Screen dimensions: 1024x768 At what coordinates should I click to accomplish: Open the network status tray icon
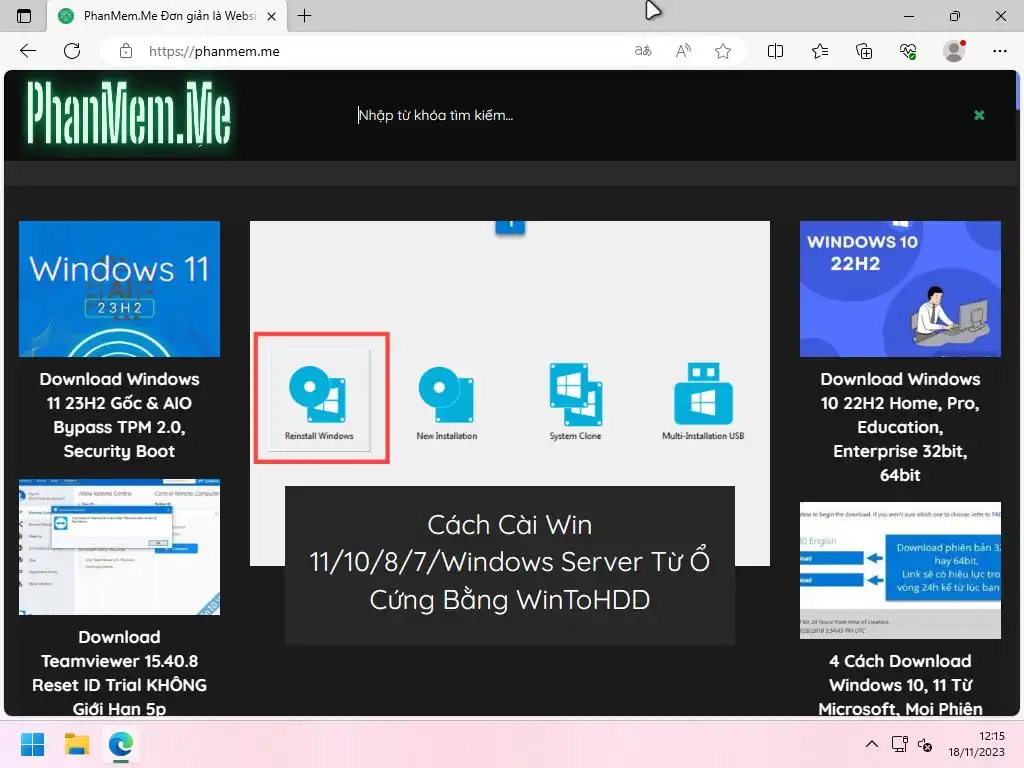899,744
